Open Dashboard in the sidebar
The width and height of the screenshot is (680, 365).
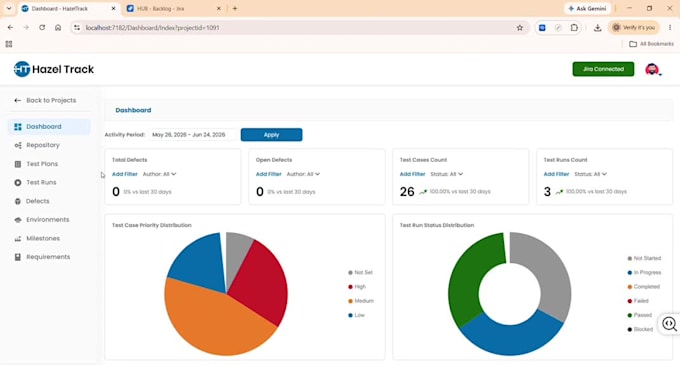pyautogui.click(x=49, y=127)
